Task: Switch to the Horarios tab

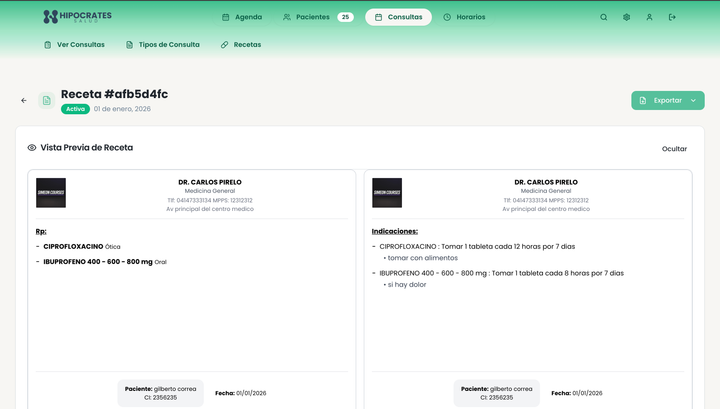Action: [x=464, y=17]
